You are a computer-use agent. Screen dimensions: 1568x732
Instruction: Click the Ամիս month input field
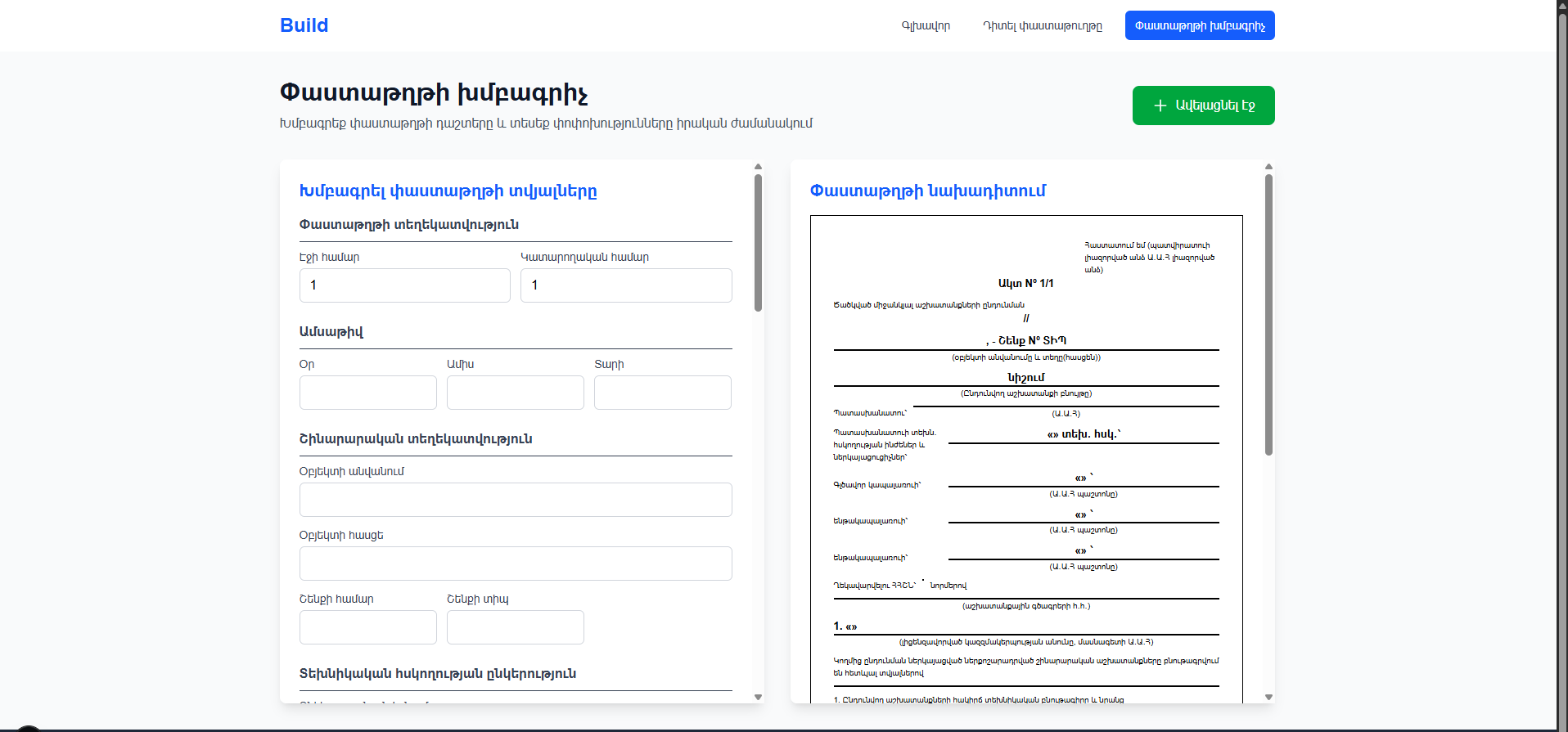coord(515,393)
